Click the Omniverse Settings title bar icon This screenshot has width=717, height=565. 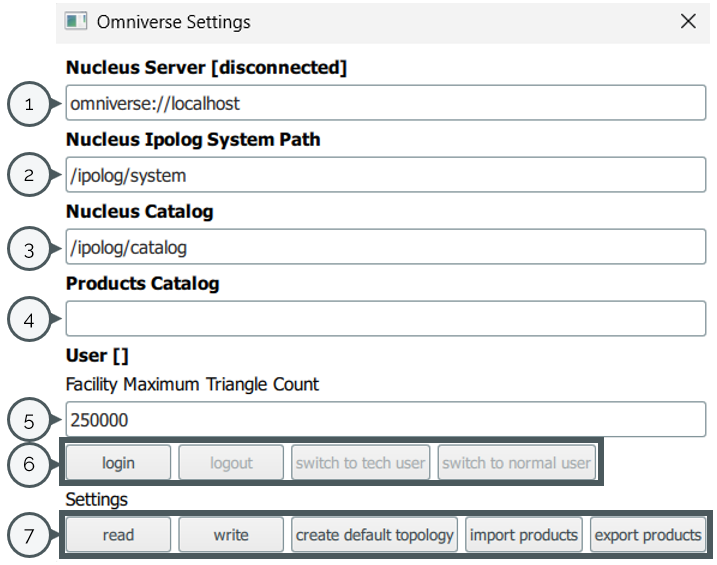coord(75,21)
